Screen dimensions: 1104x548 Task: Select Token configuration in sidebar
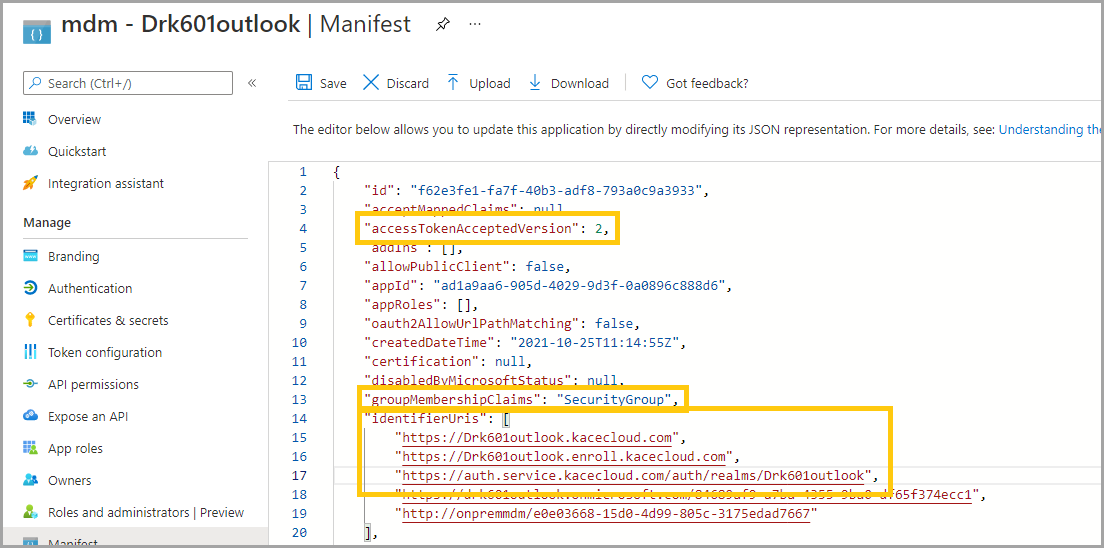coord(104,353)
